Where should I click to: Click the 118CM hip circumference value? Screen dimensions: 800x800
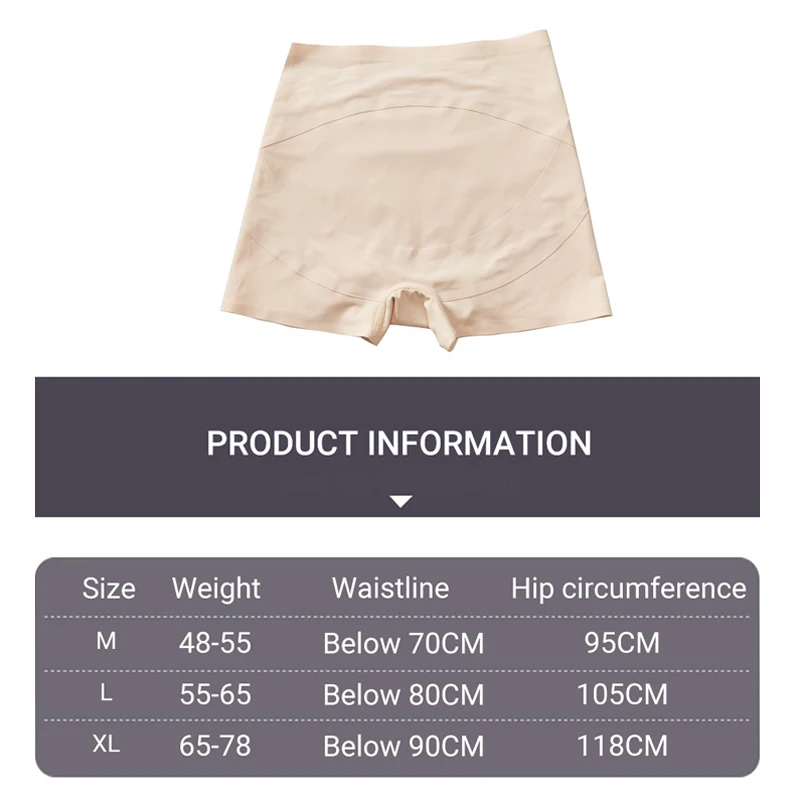[622, 745]
